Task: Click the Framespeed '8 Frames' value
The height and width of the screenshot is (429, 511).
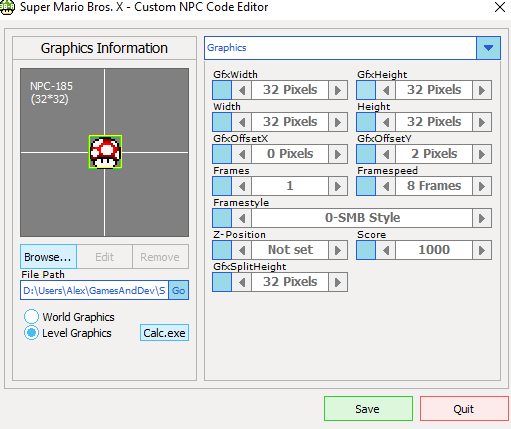Action: 434,186
